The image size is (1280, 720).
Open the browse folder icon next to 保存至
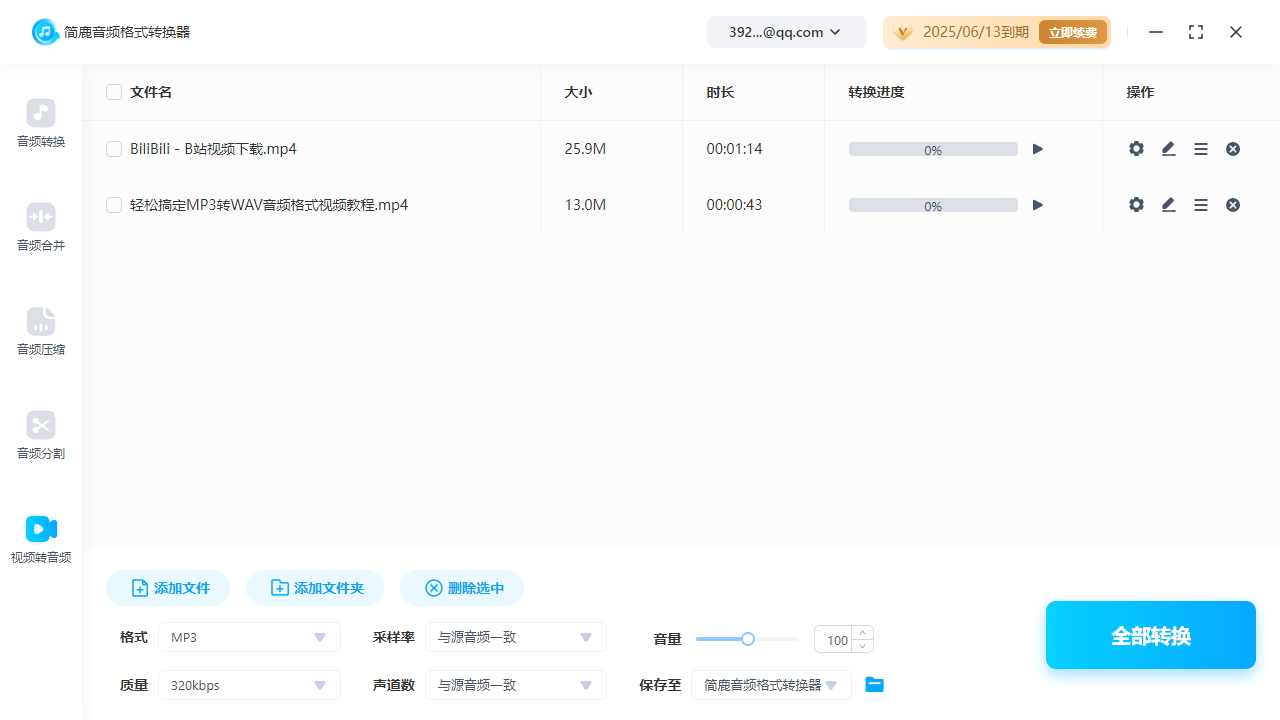874,684
